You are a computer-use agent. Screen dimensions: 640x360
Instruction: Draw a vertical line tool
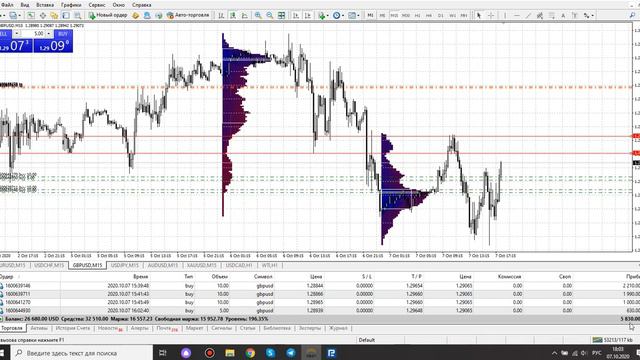(505, 16)
